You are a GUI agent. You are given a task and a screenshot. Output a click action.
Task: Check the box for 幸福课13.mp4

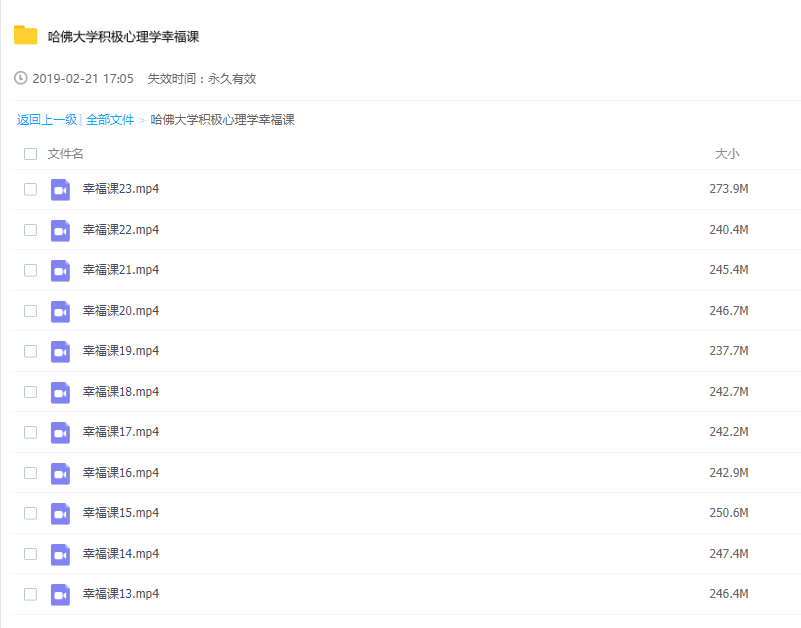coord(31,594)
